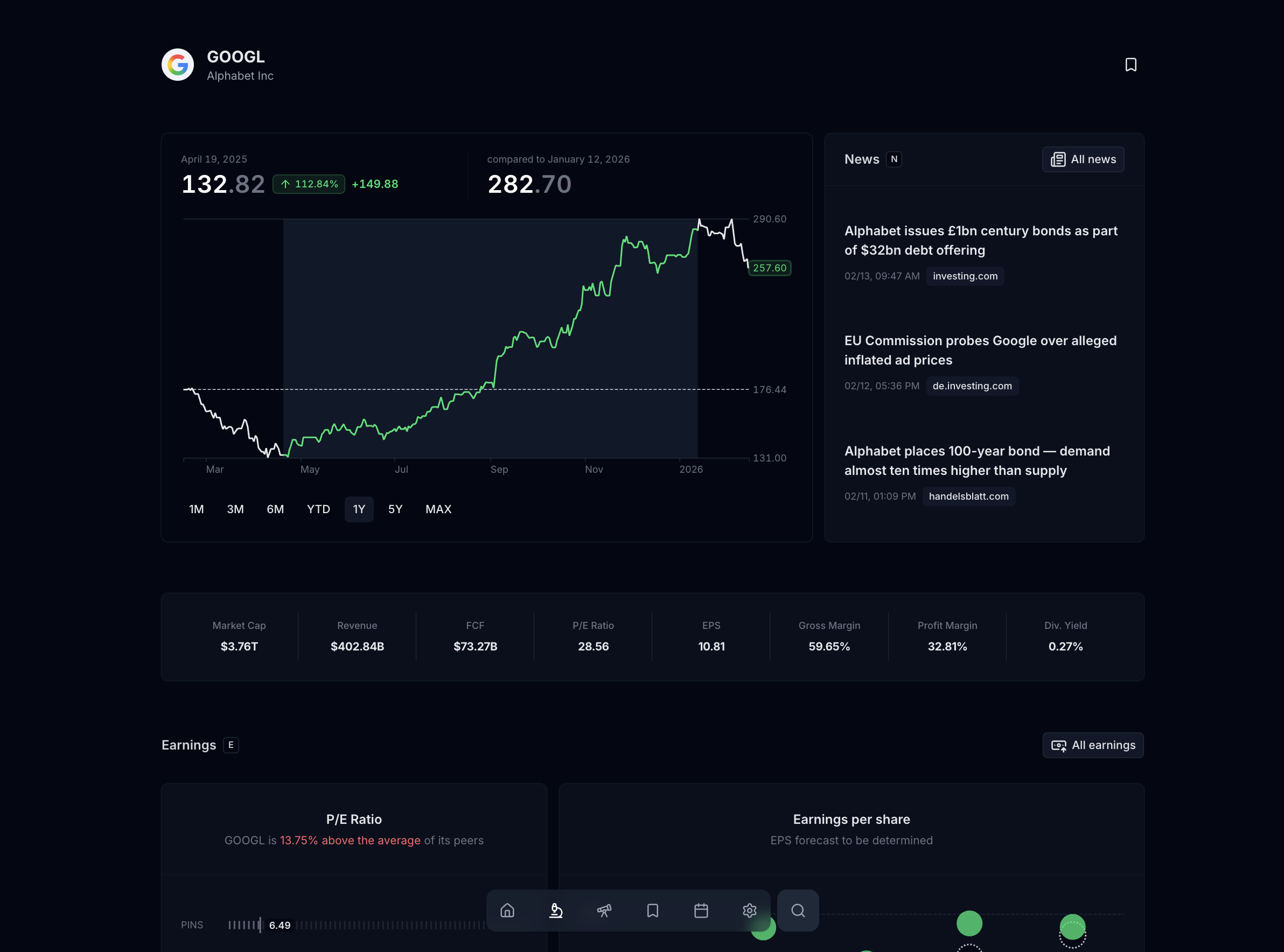Click the All earnings button
Viewport: 1284px width, 952px height.
click(1092, 745)
